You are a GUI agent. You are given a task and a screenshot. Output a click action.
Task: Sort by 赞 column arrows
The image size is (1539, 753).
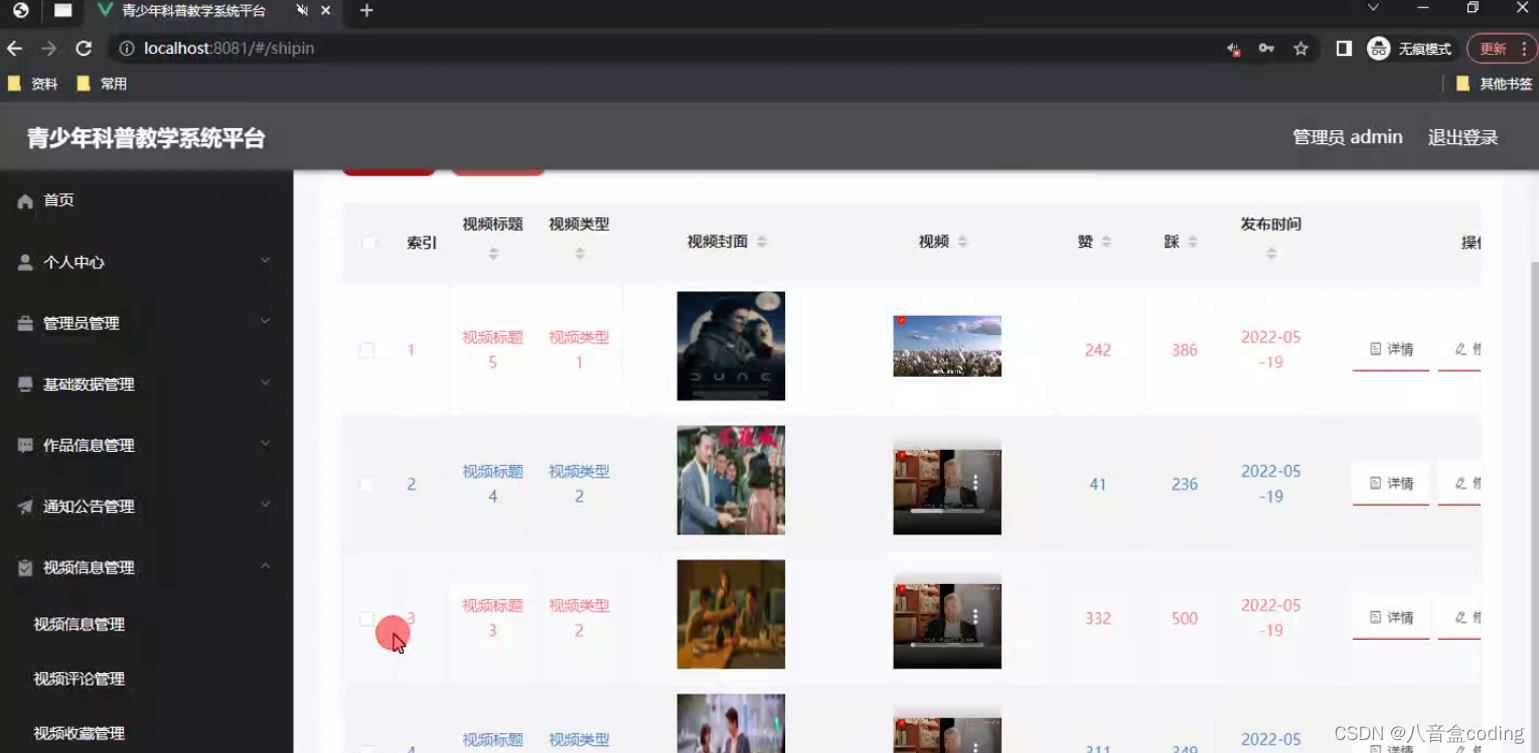click(1106, 242)
